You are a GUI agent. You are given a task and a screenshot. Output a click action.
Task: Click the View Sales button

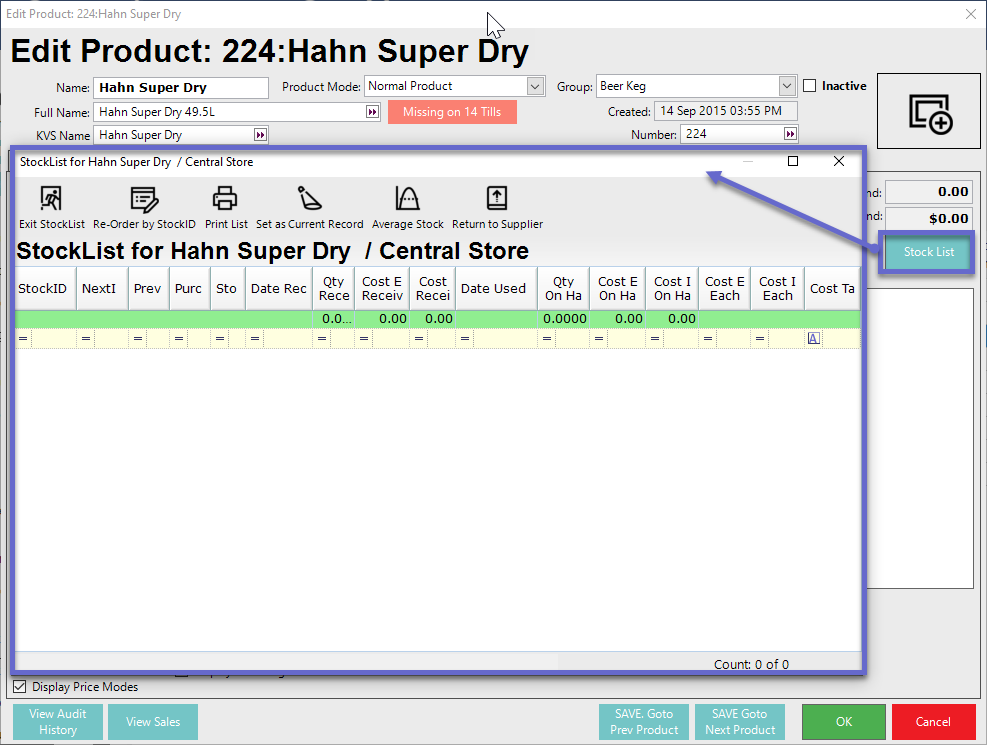[153, 722]
